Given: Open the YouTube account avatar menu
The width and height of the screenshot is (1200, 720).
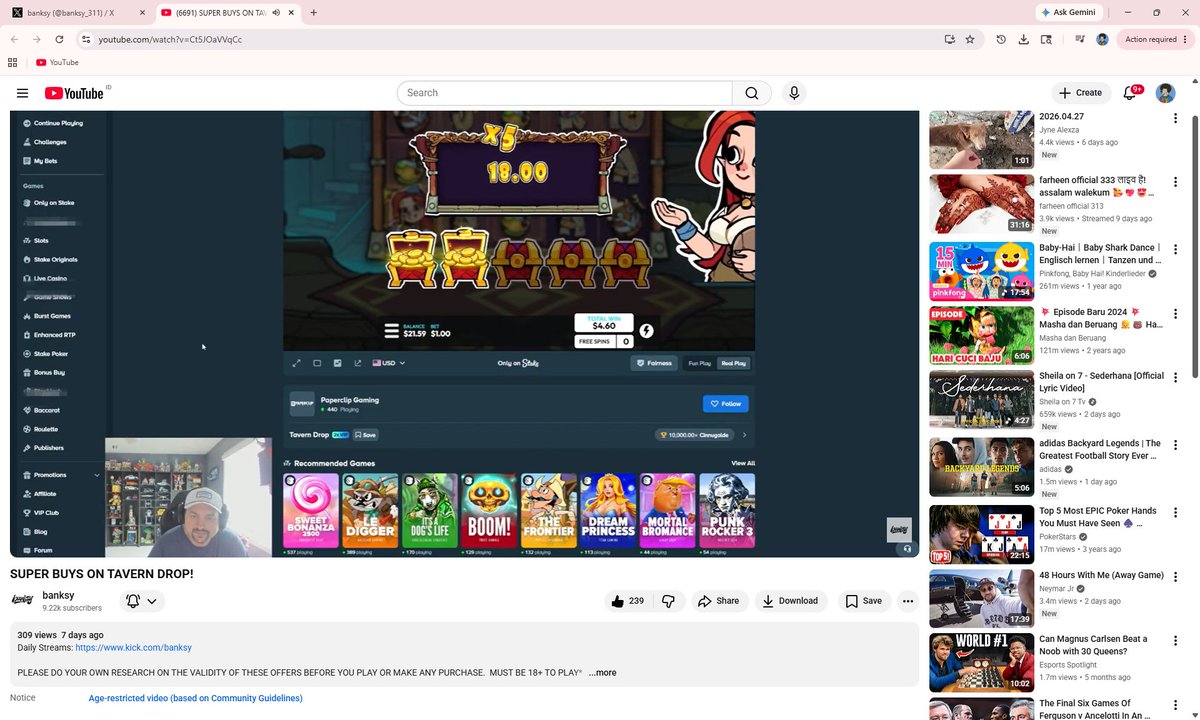Looking at the screenshot, I should coord(1165,93).
